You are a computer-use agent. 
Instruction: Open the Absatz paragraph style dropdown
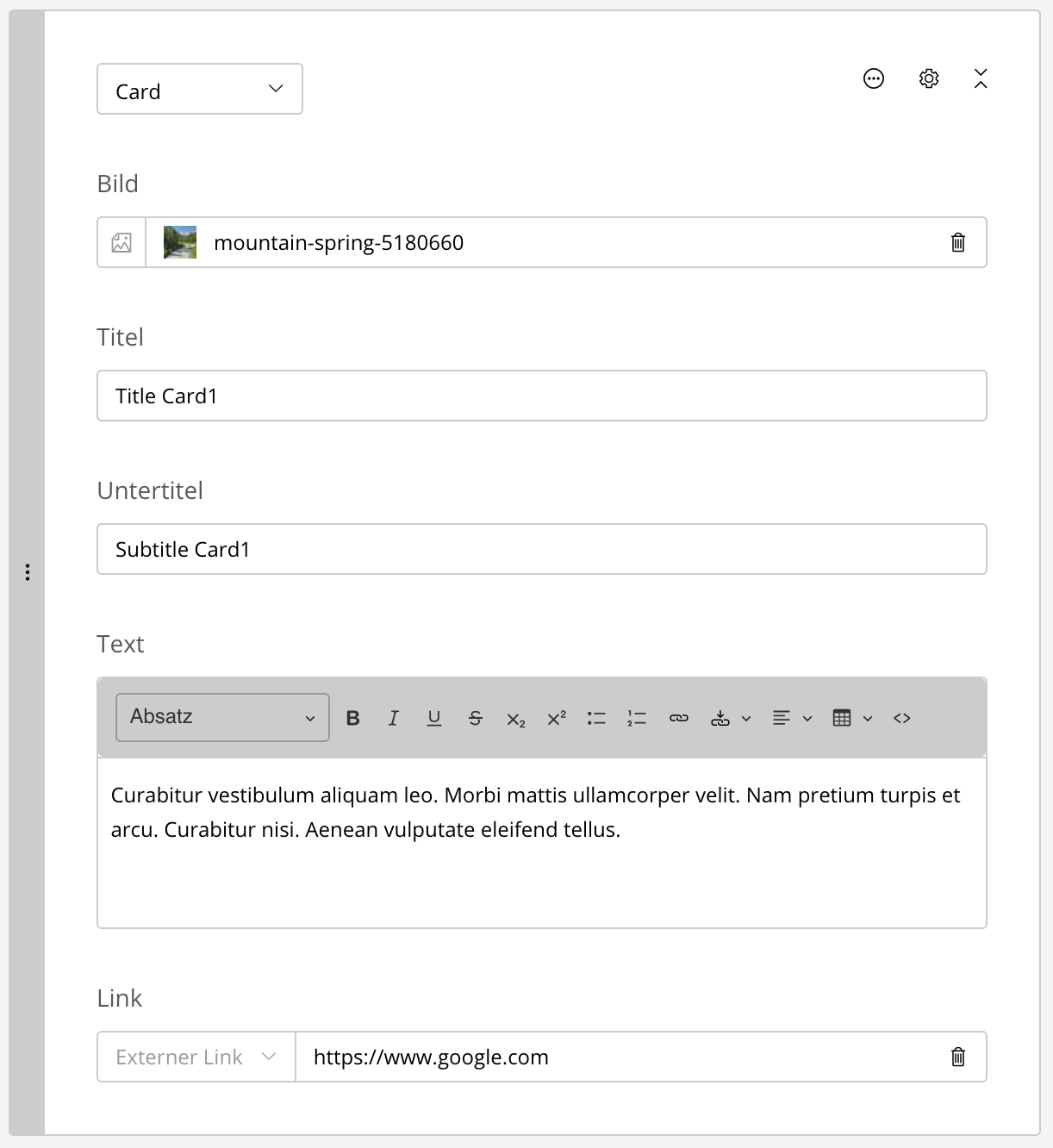(x=222, y=717)
